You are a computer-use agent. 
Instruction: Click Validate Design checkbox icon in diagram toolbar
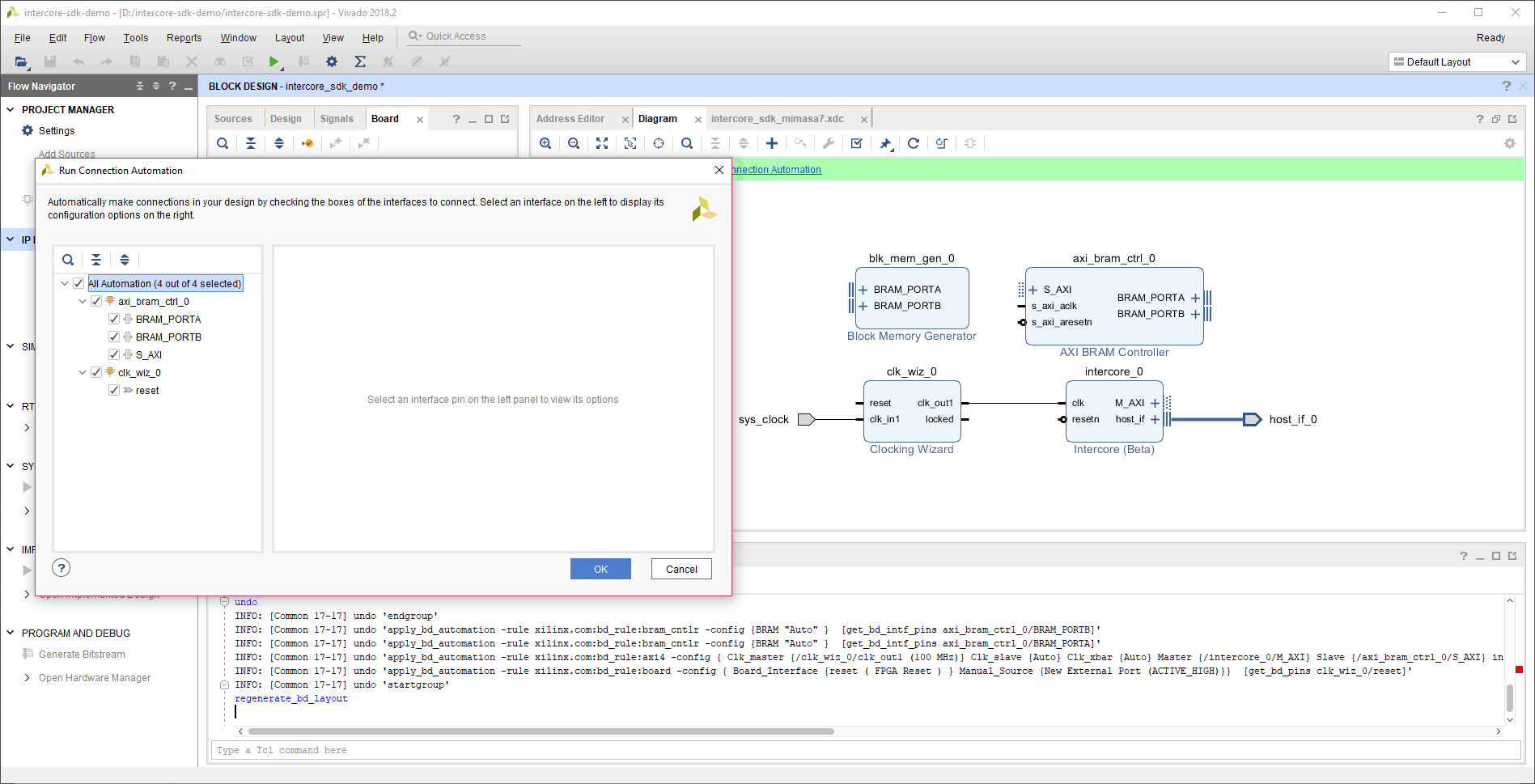[x=857, y=143]
